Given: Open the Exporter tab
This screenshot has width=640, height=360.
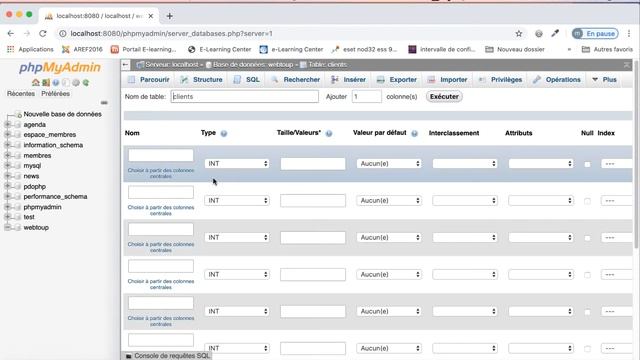Looking at the screenshot, I should 397,80.
